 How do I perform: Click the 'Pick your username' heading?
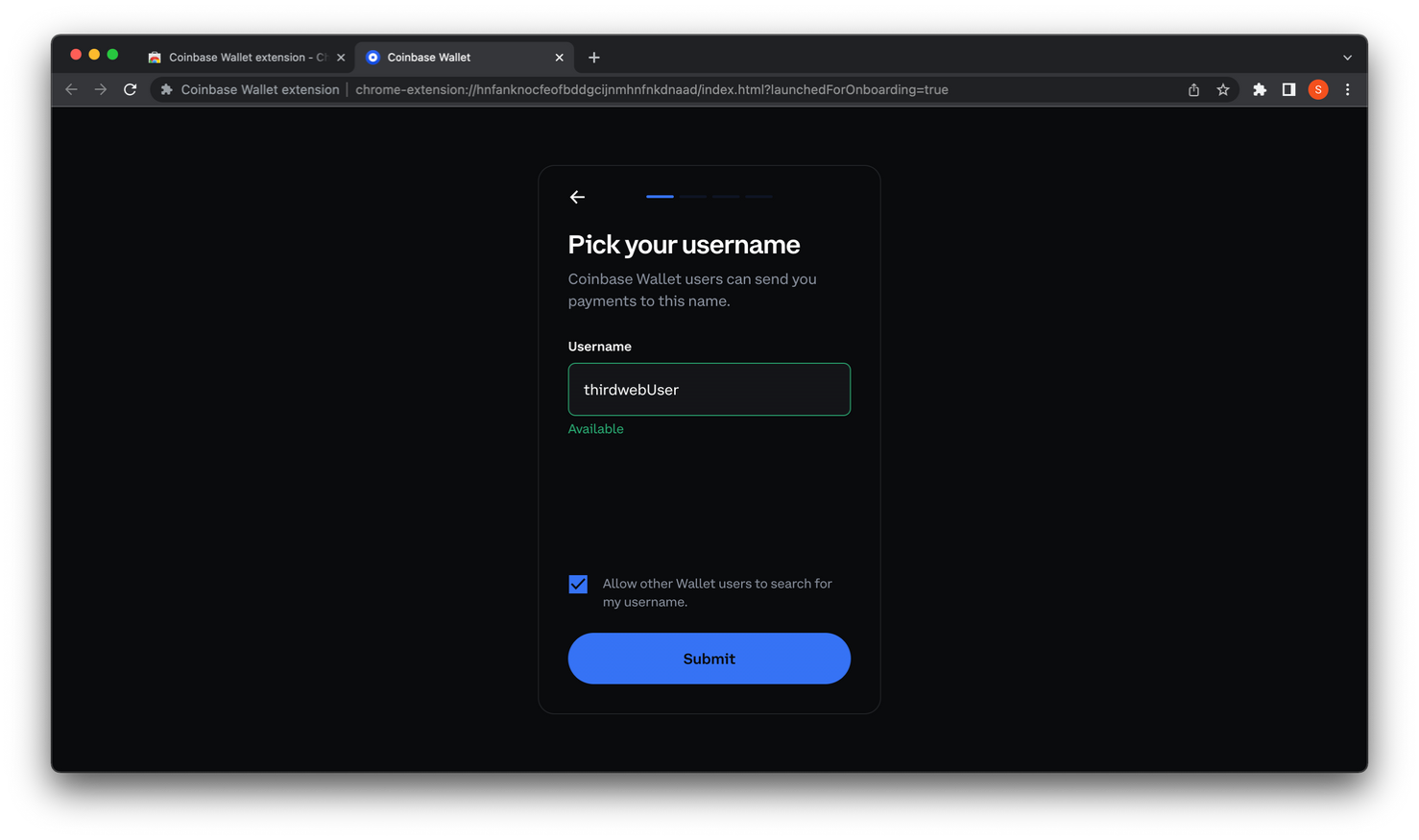click(x=684, y=245)
